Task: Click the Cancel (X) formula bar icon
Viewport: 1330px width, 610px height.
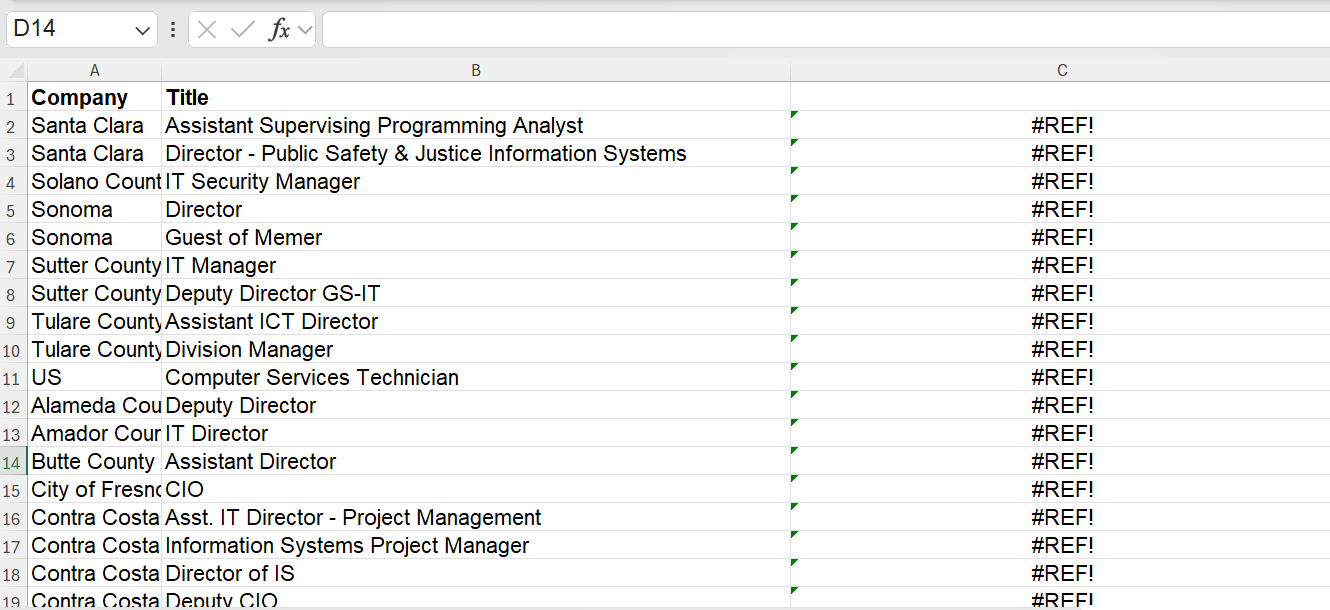Action: (x=207, y=30)
